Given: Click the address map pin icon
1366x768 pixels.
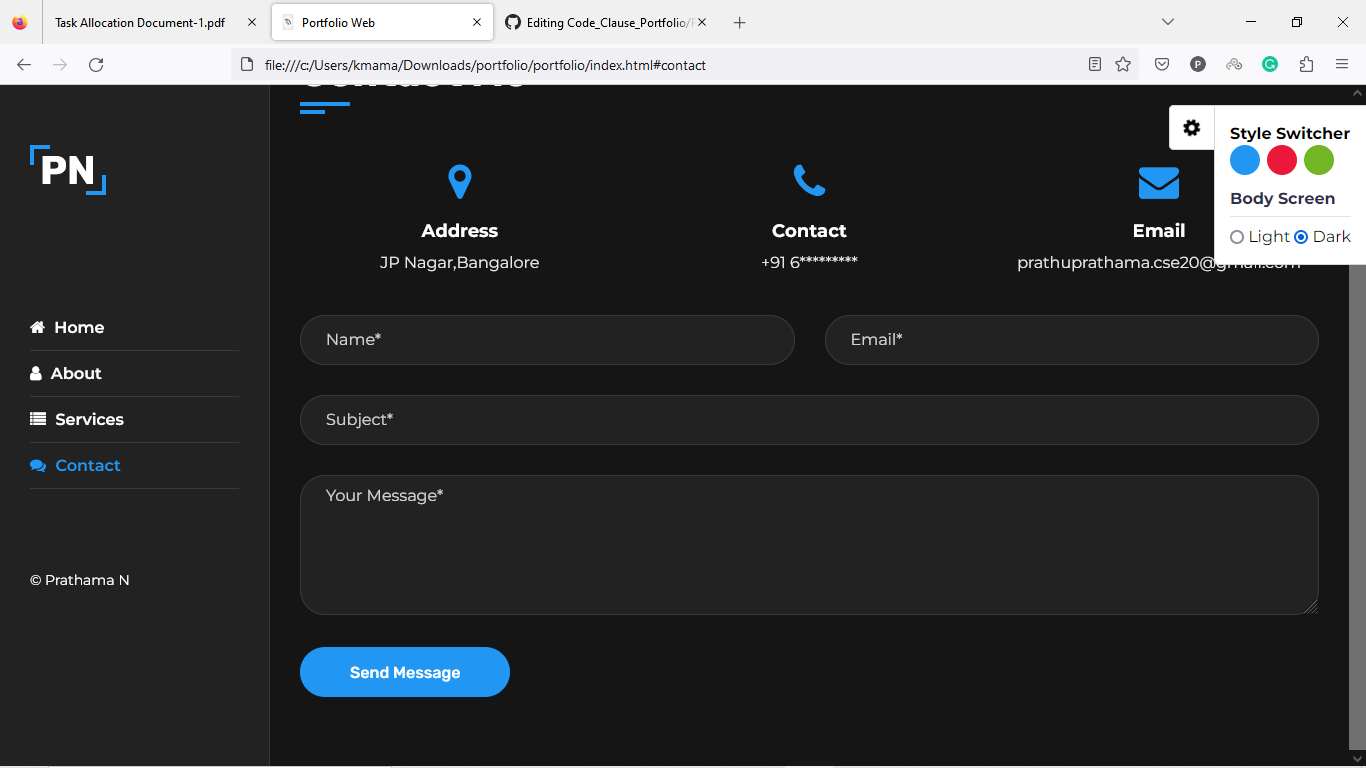Looking at the screenshot, I should tap(459, 182).
